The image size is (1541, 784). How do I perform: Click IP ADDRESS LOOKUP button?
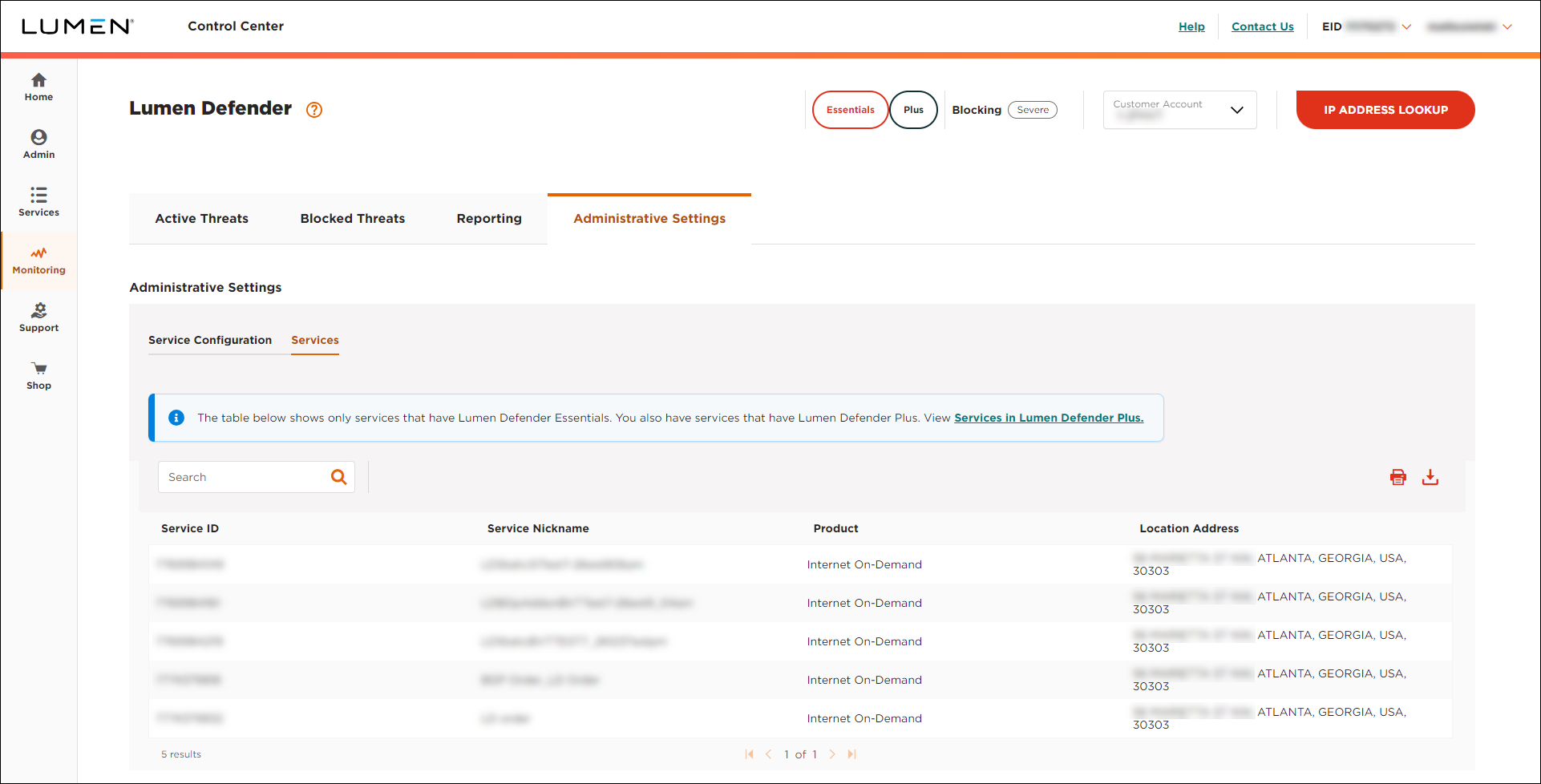click(1385, 110)
